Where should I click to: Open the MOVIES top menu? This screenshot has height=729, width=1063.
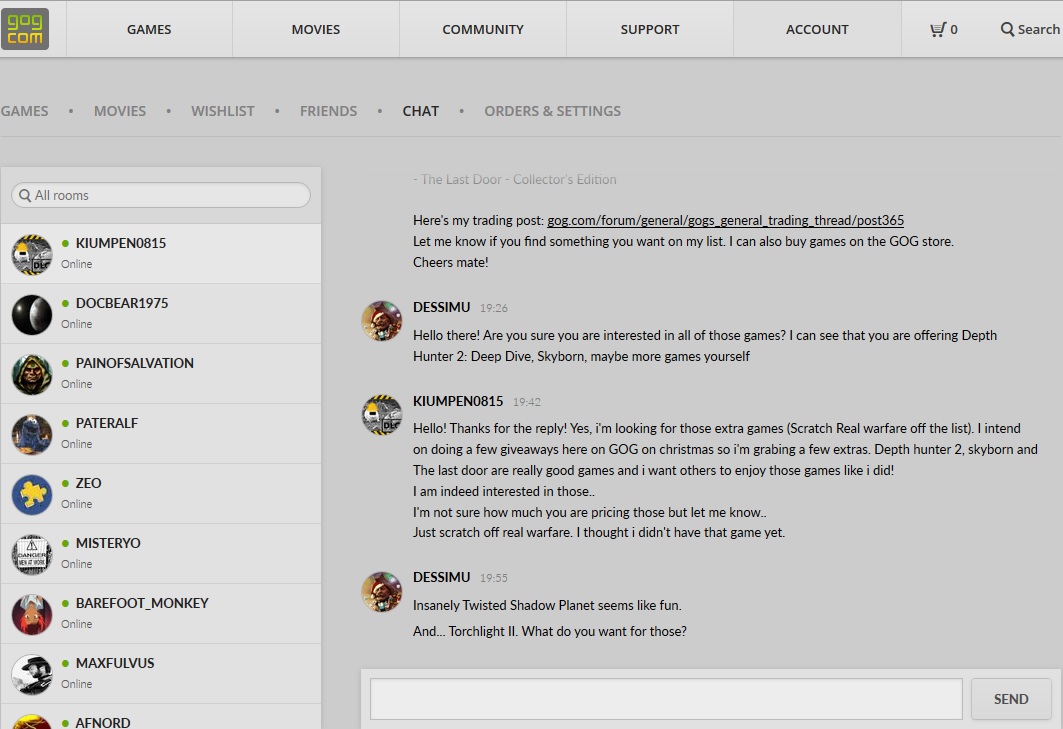[316, 29]
